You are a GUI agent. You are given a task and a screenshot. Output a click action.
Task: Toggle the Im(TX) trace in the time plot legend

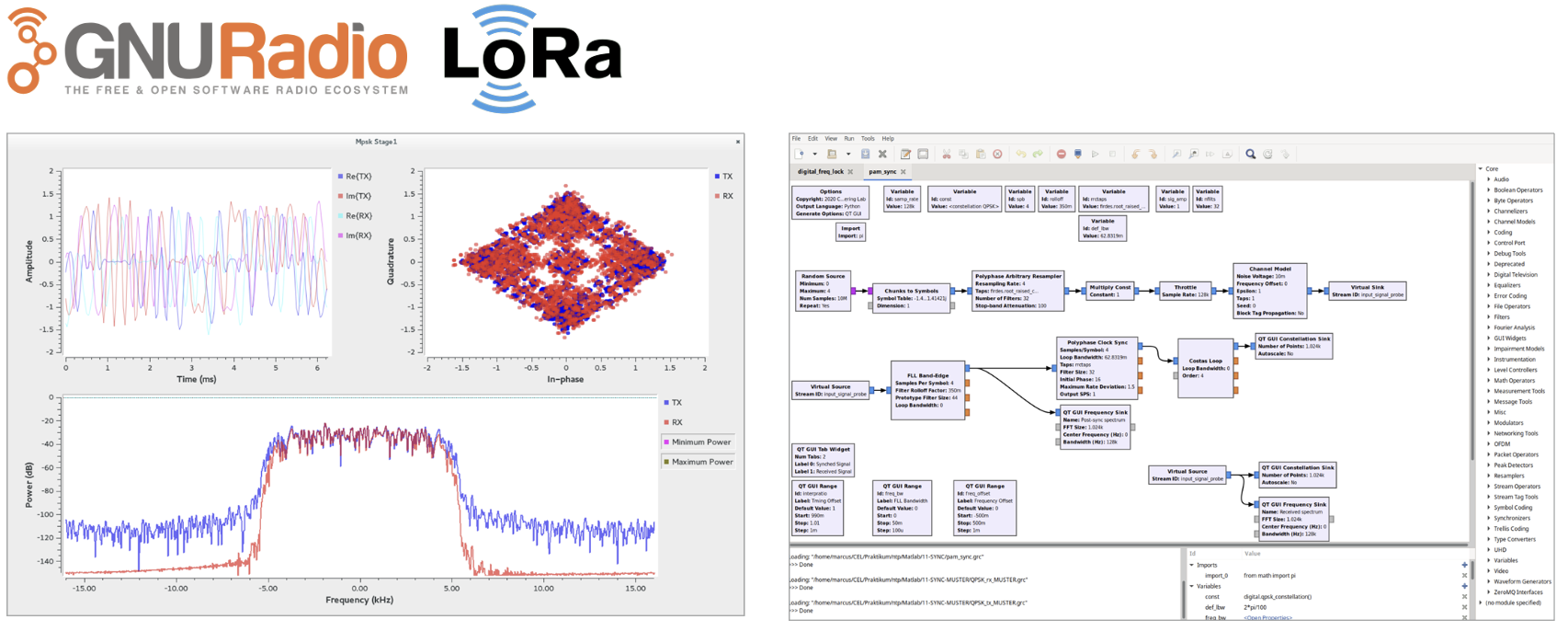pos(355,196)
